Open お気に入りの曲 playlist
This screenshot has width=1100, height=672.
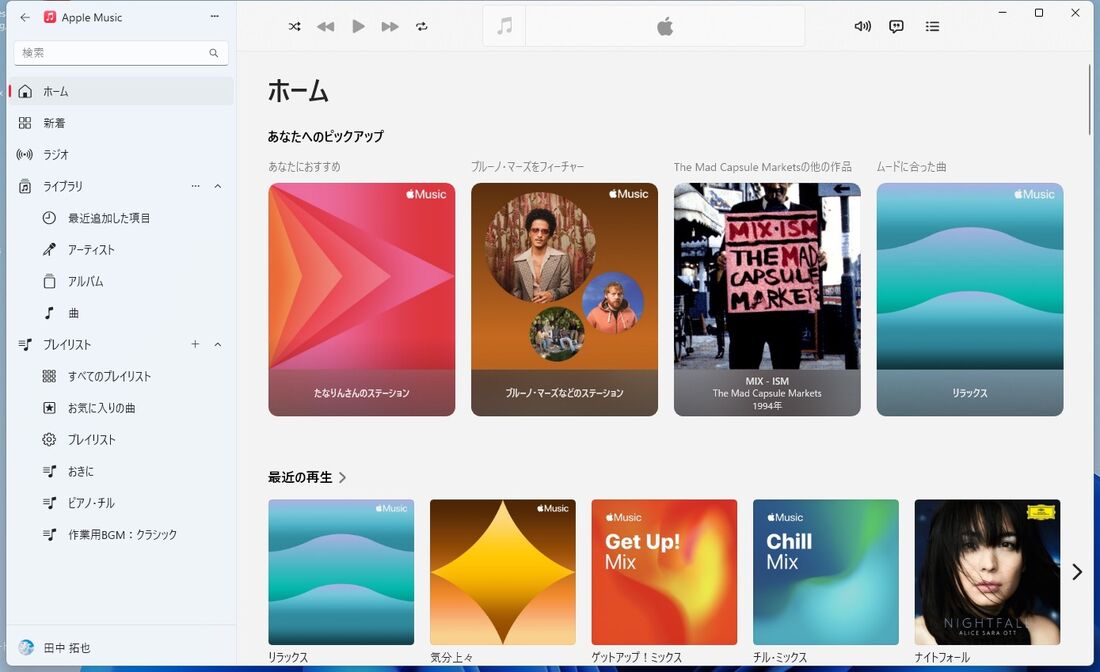(x=121, y=408)
